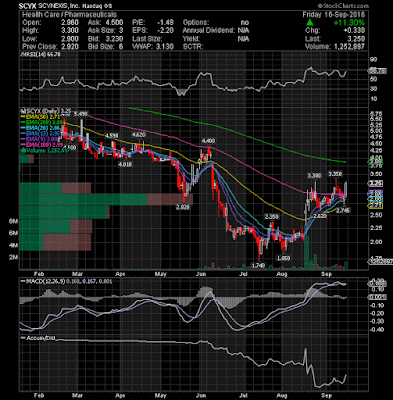Click the Yield label

point(191,39)
